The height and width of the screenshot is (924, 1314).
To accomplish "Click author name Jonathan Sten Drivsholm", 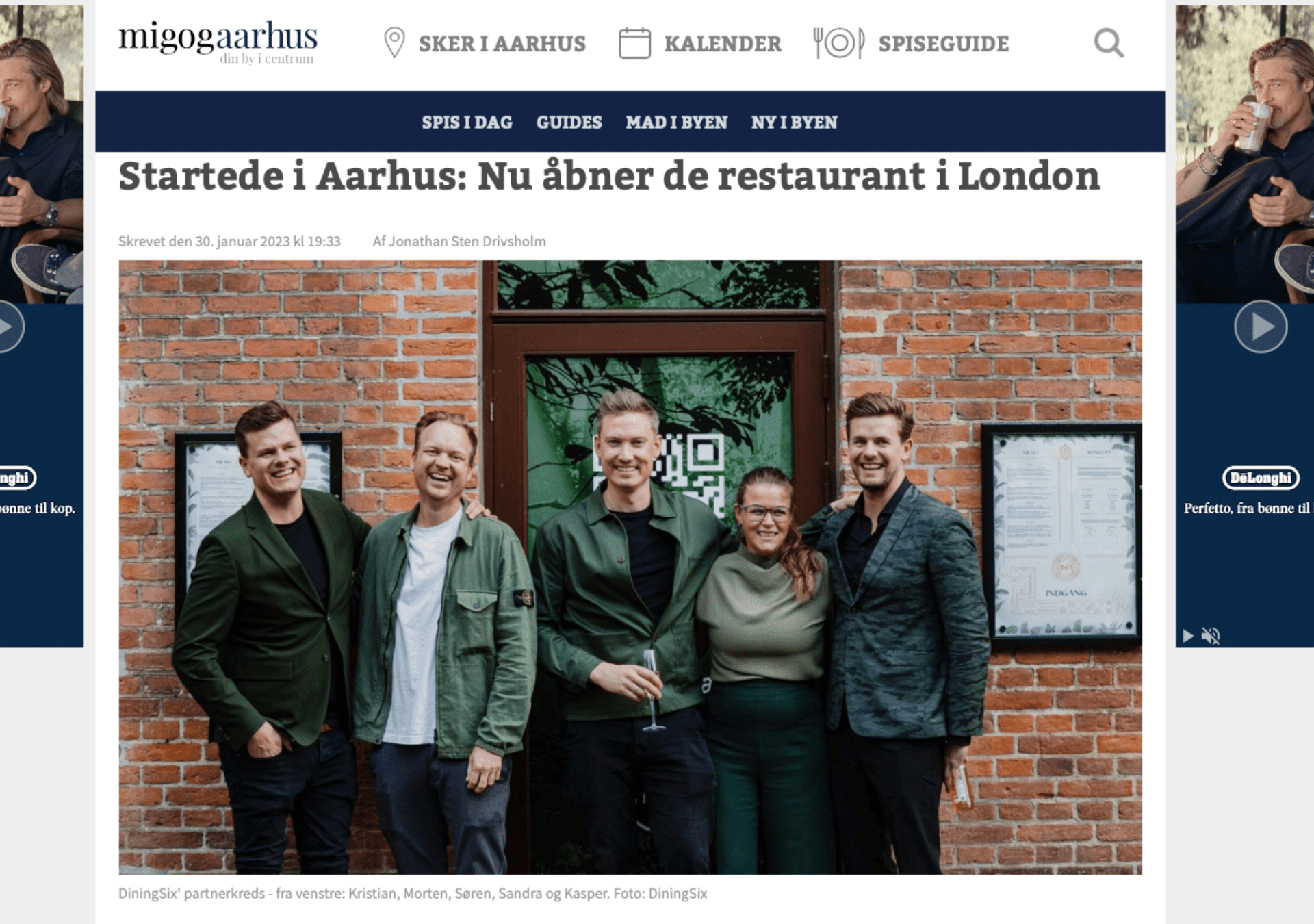I will click(x=467, y=241).
